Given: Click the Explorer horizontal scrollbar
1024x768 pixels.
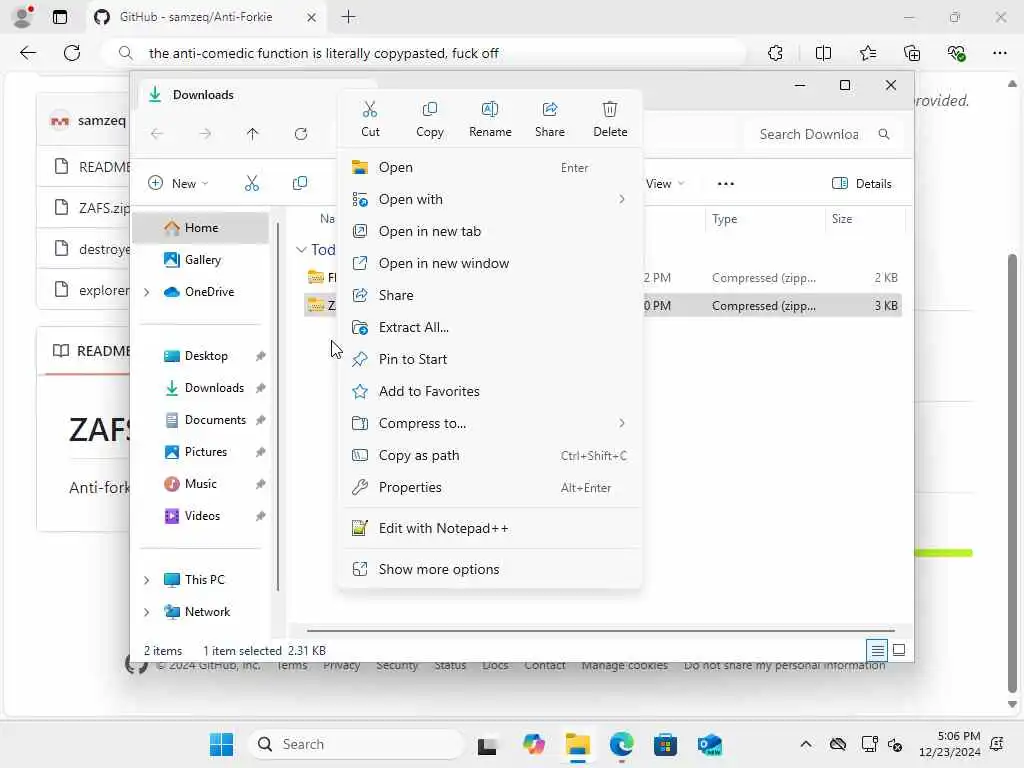Looking at the screenshot, I should [600, 631].
